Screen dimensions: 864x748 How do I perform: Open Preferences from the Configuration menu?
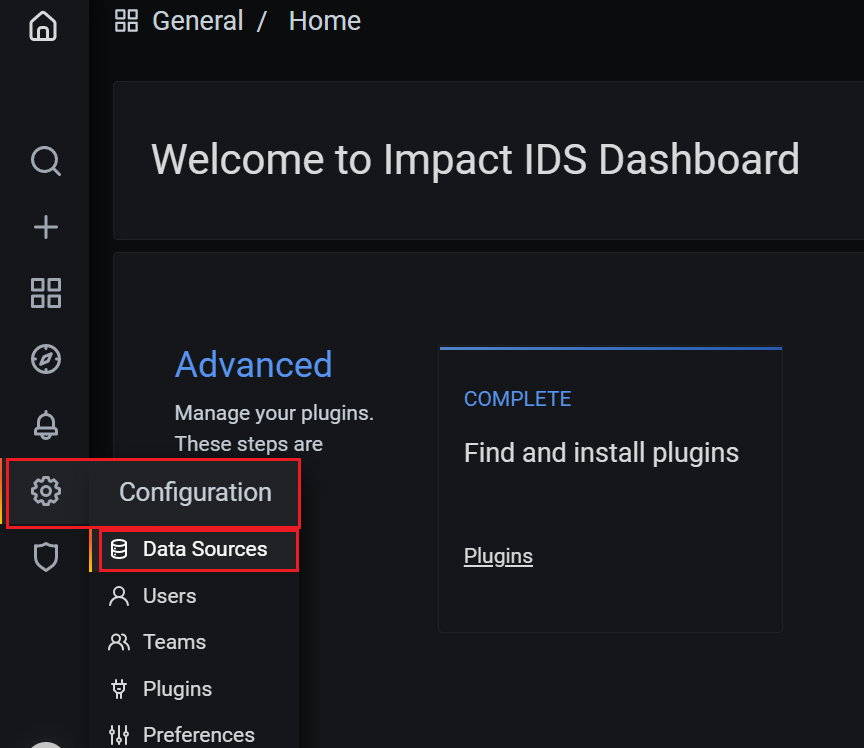tap(198, 735)
